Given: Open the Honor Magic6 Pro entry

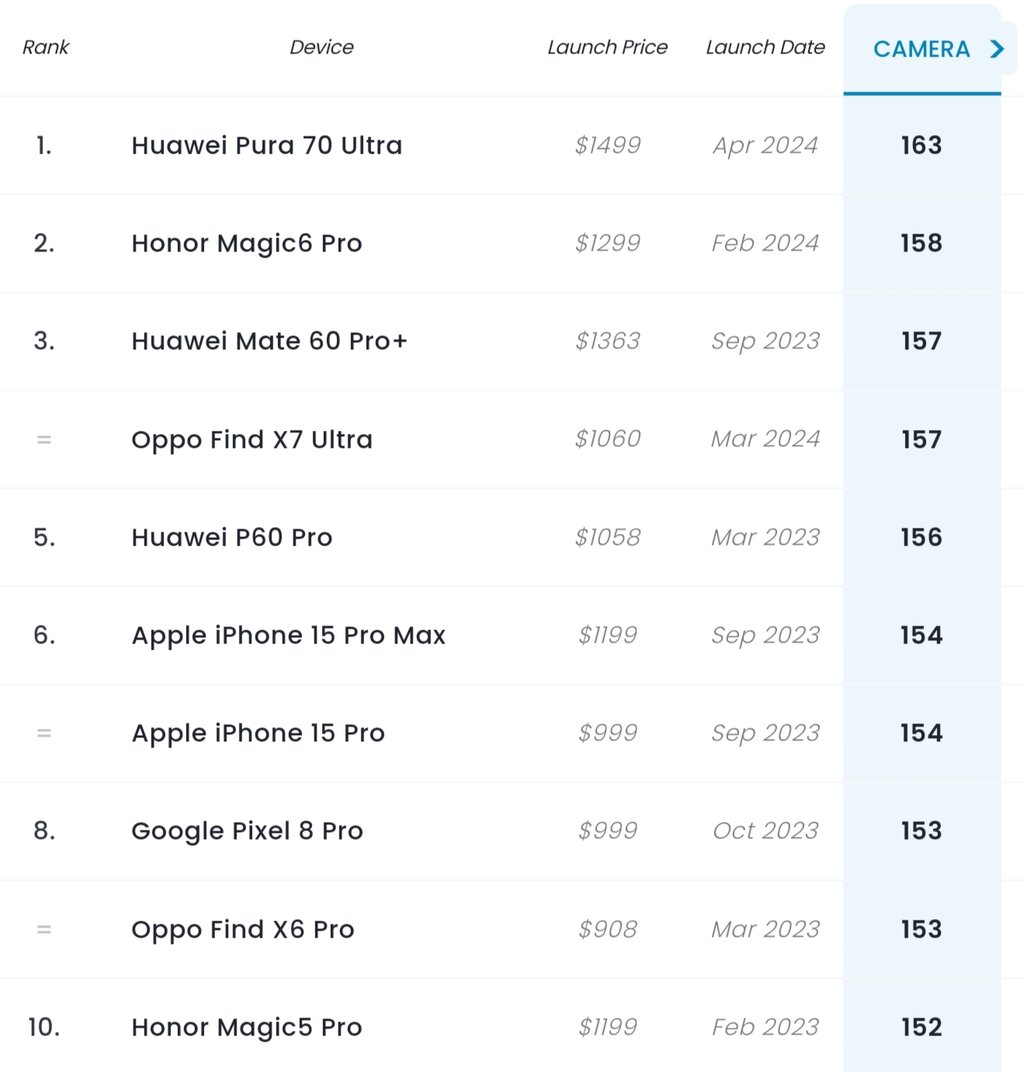Looking at the screenshot, I should pyautogui.click(x=246, y=243).
